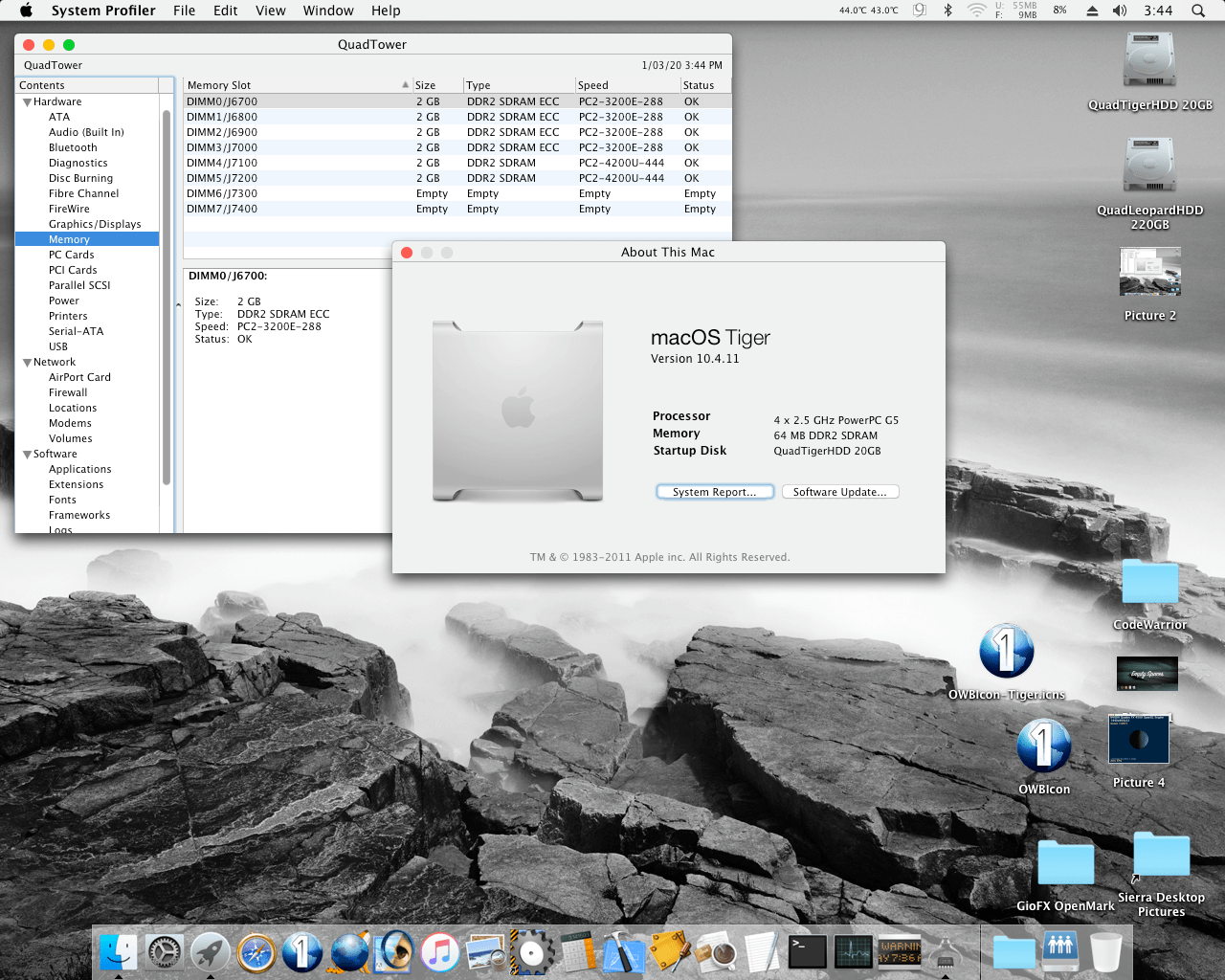Click the System Report... button
1225x980 pixels.
pos(714,492)
